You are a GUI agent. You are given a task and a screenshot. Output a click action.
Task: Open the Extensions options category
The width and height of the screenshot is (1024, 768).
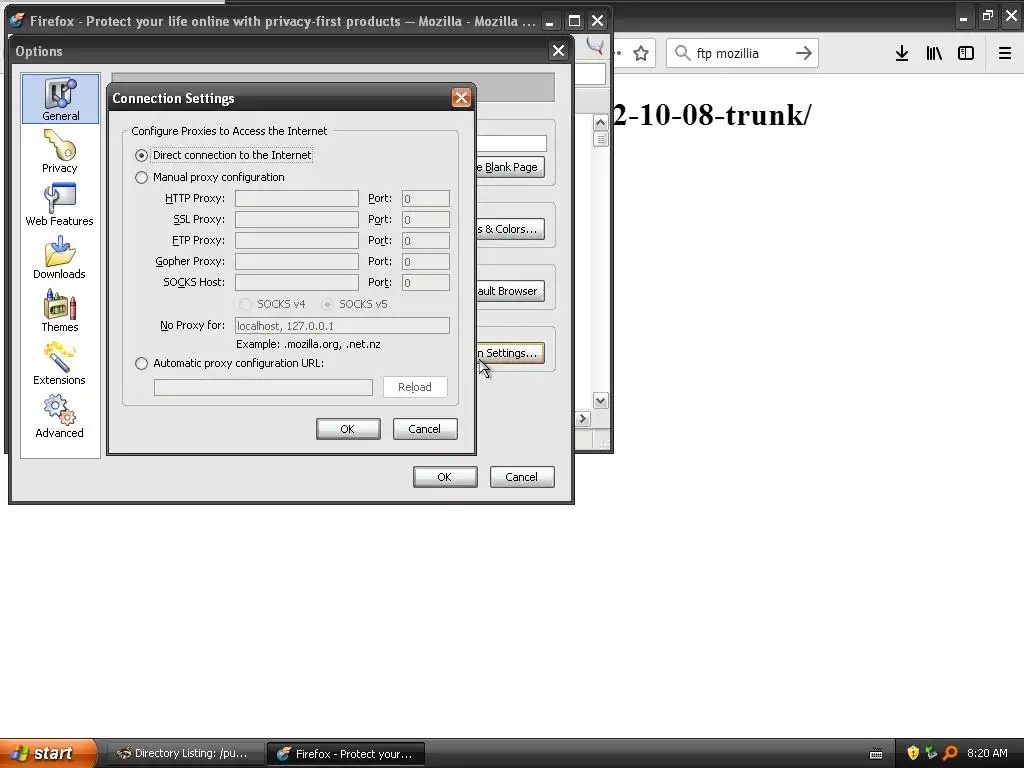60,363
